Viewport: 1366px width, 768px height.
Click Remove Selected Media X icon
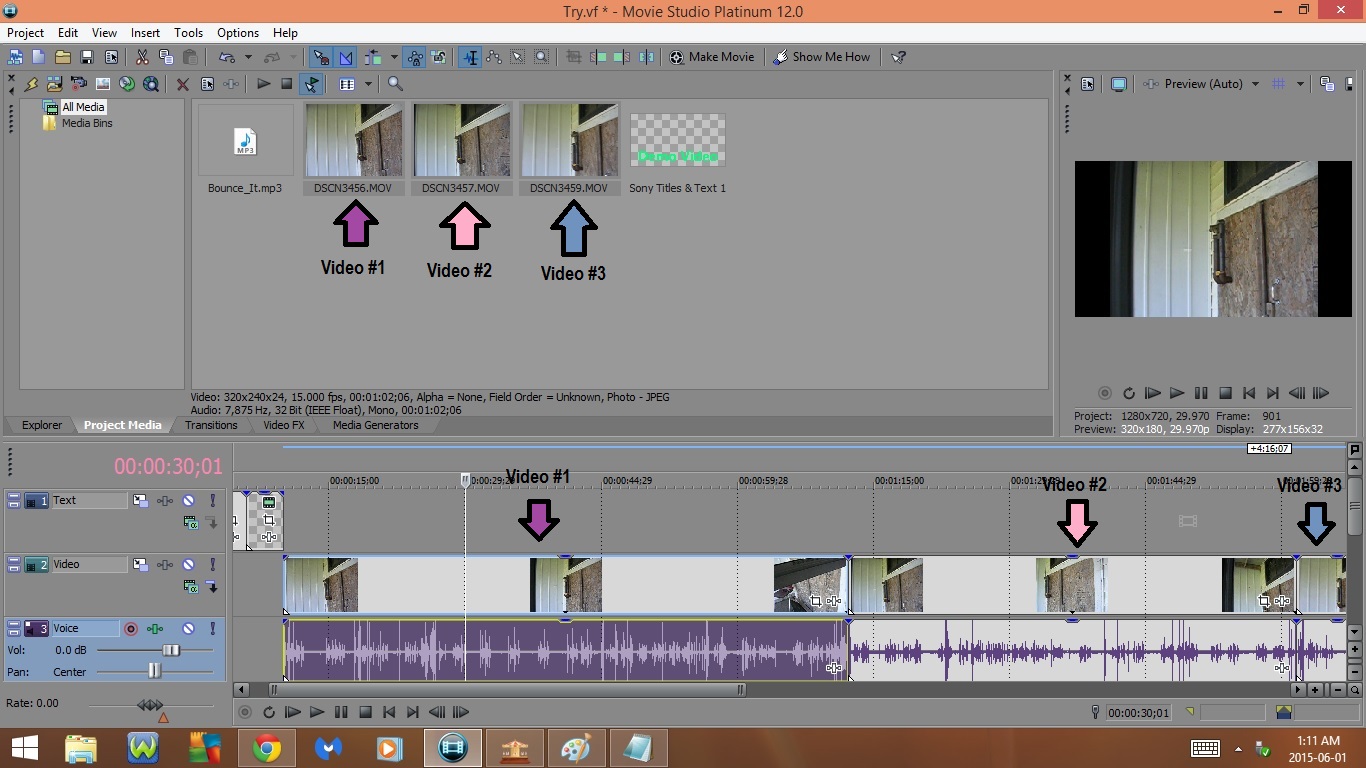[x=182, y=84]
